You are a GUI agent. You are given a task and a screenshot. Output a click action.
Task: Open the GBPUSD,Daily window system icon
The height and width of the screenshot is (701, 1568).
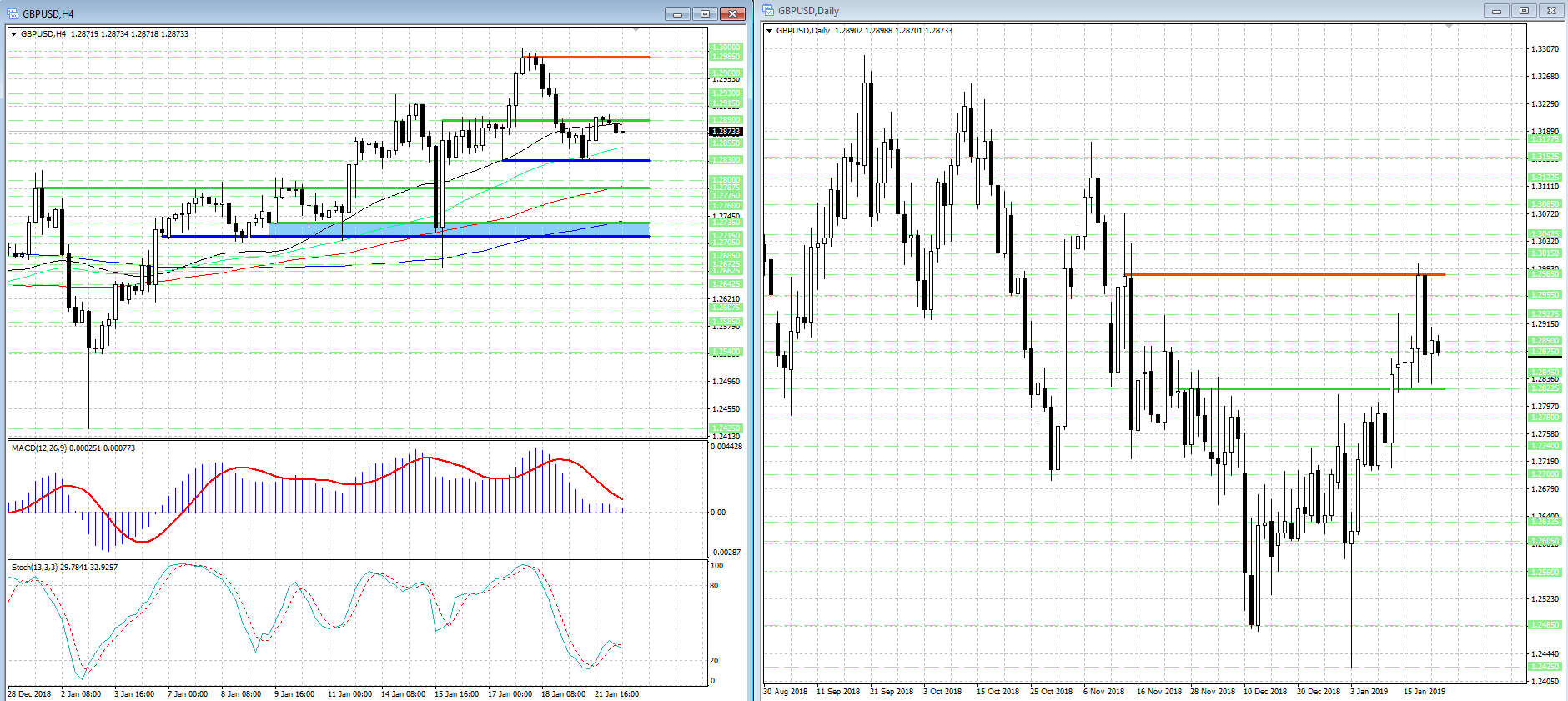point(768,10)
